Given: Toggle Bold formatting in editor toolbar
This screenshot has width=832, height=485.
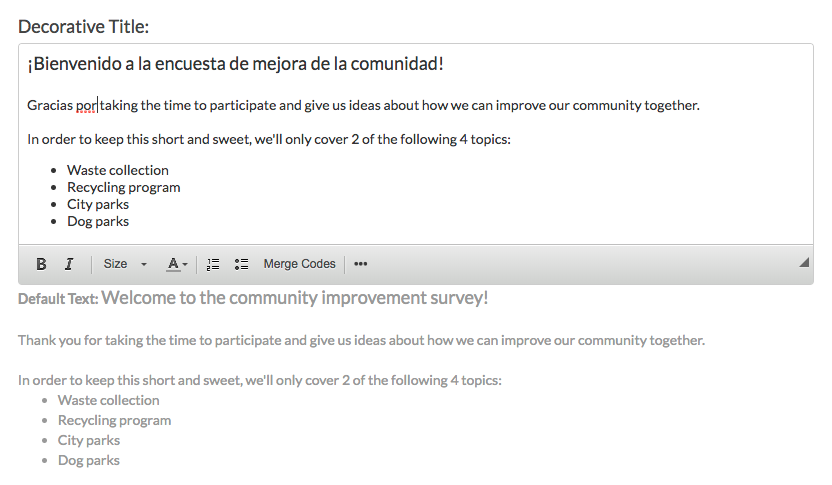Looking at the screenshot, I should [41, 264].
